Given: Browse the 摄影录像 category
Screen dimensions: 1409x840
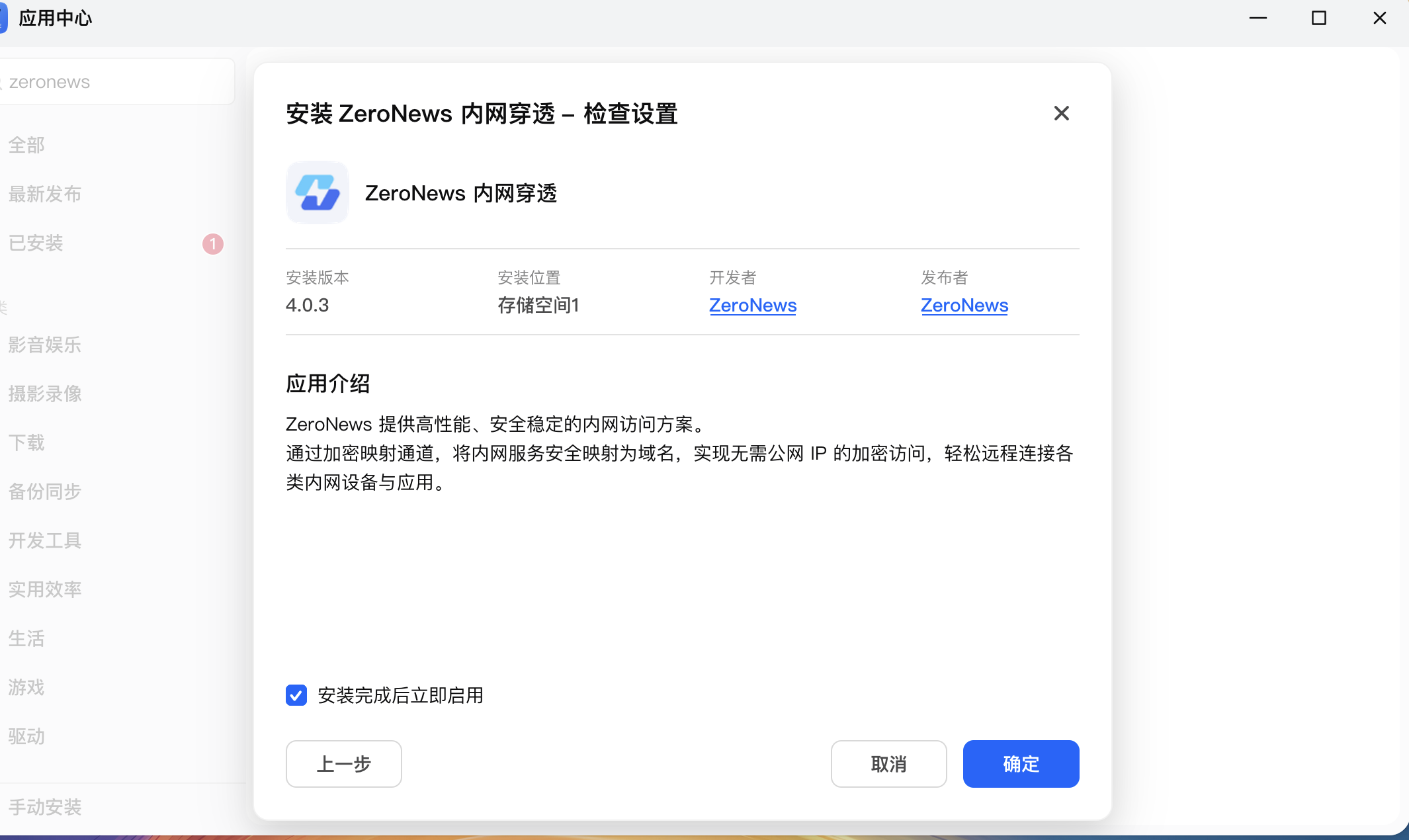Looking at the screenshot, I should point(45,394).
